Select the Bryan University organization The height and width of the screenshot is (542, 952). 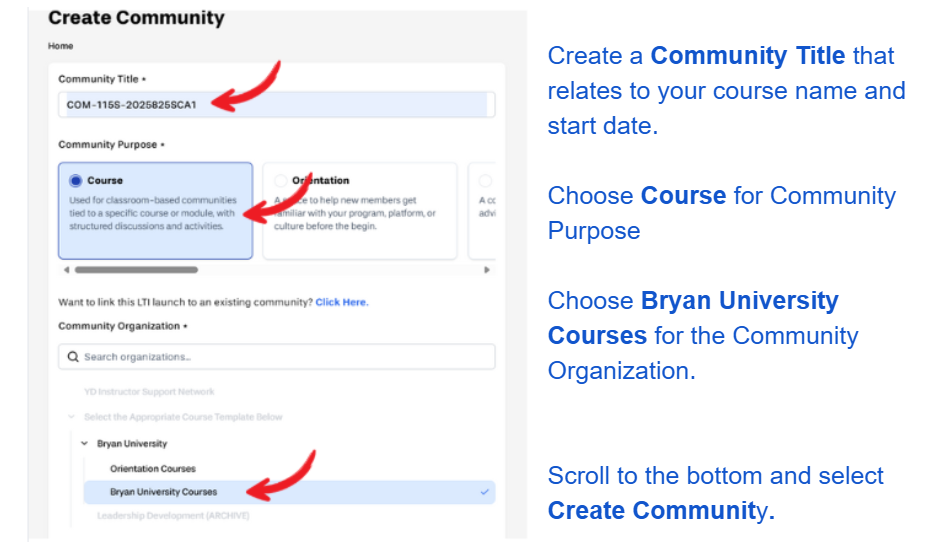point(132,444)
